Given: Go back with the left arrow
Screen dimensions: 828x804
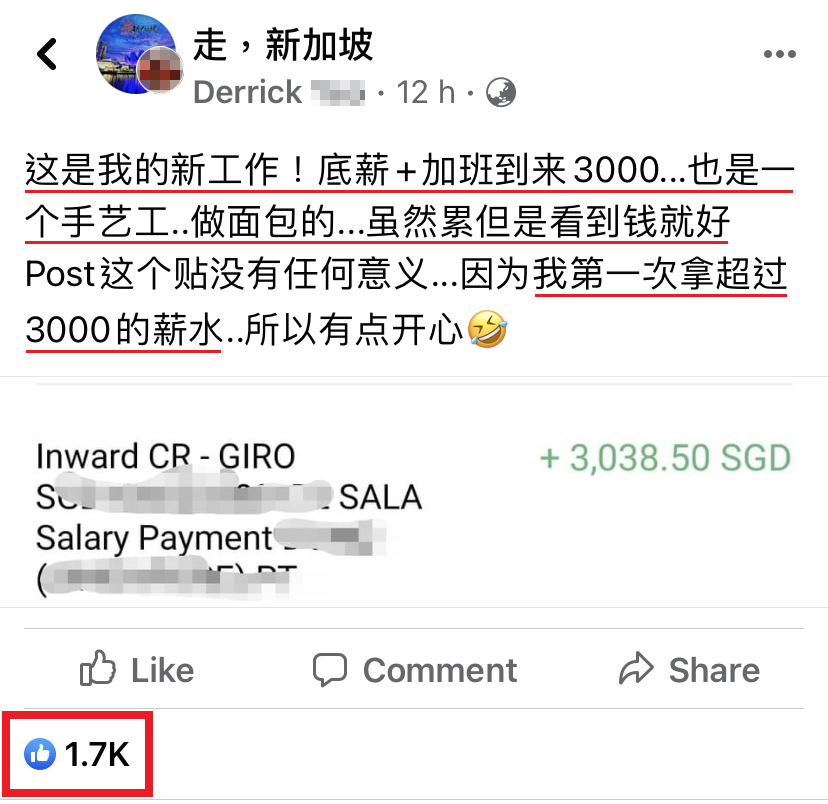Looking at the screenshot, I should (x=47, y=54).
